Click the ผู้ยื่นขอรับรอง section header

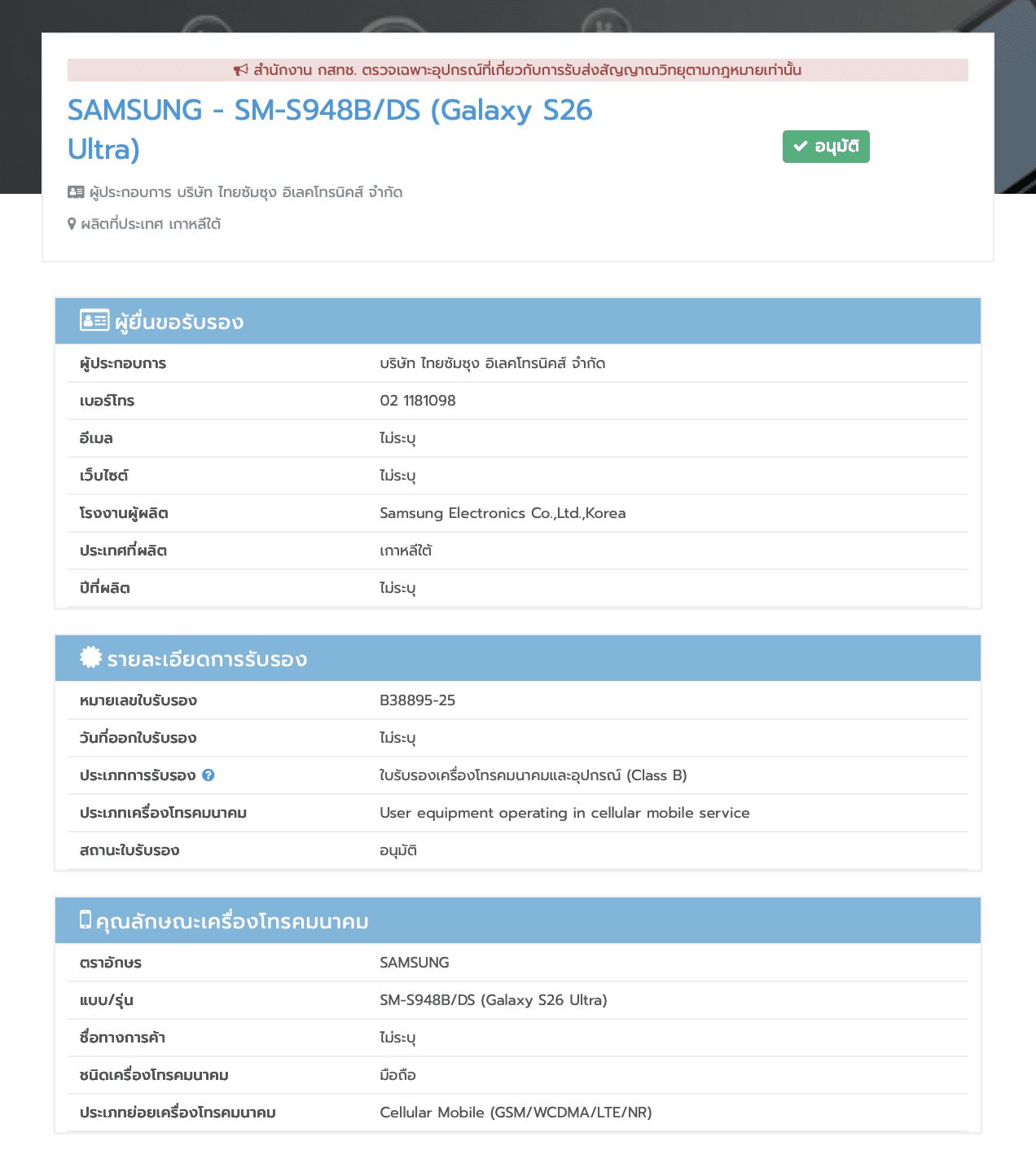coord(179,322)
